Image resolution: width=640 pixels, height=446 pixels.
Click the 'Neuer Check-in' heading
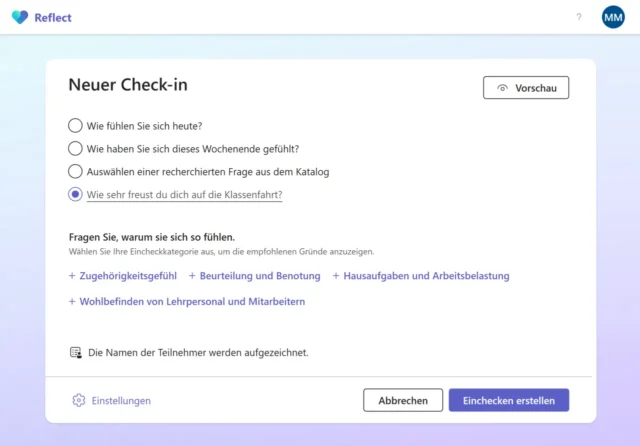pos(128,85)
